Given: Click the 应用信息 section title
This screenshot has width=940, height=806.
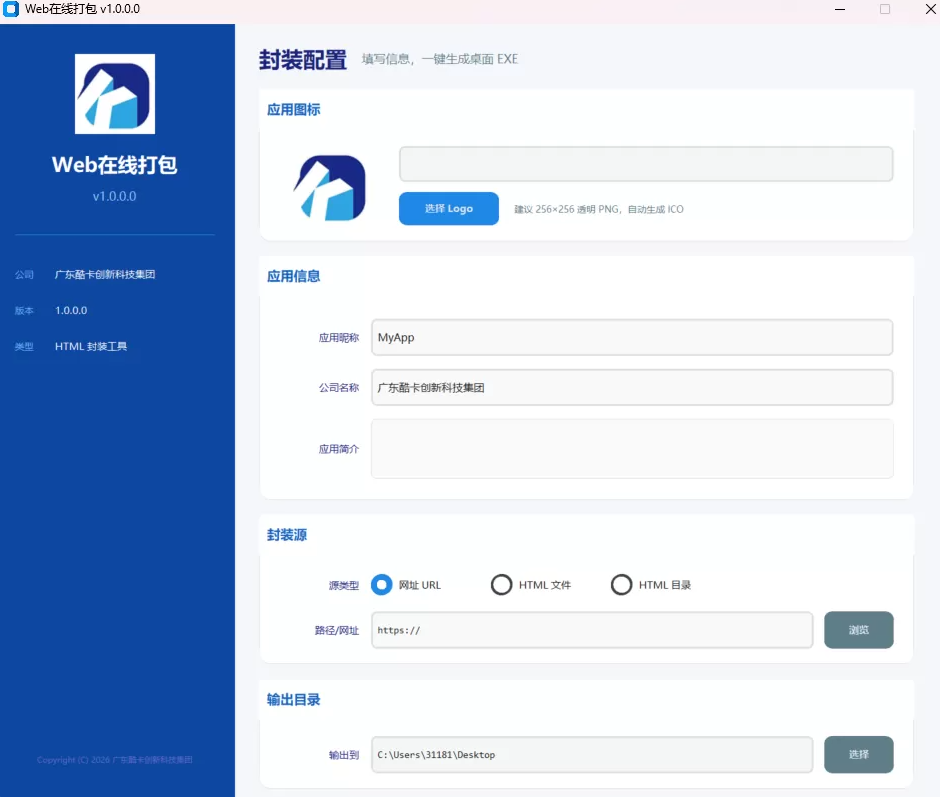Looking at the screenshot, I should [293, 276].
